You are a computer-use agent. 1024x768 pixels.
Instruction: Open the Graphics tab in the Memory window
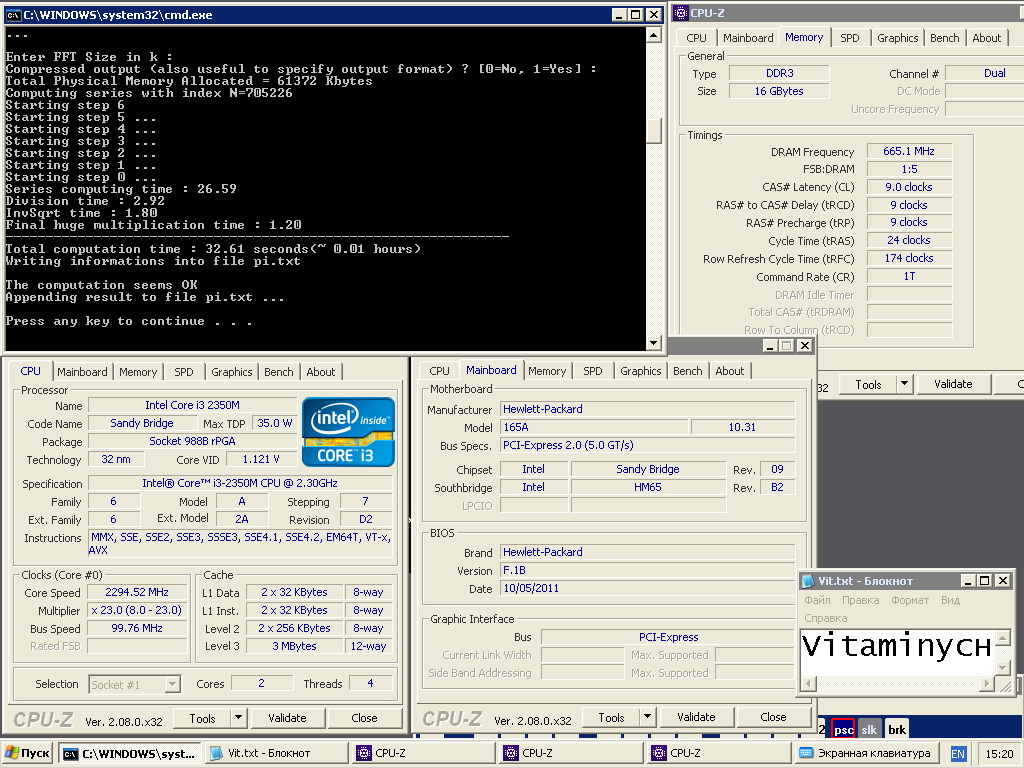(897, 38)
